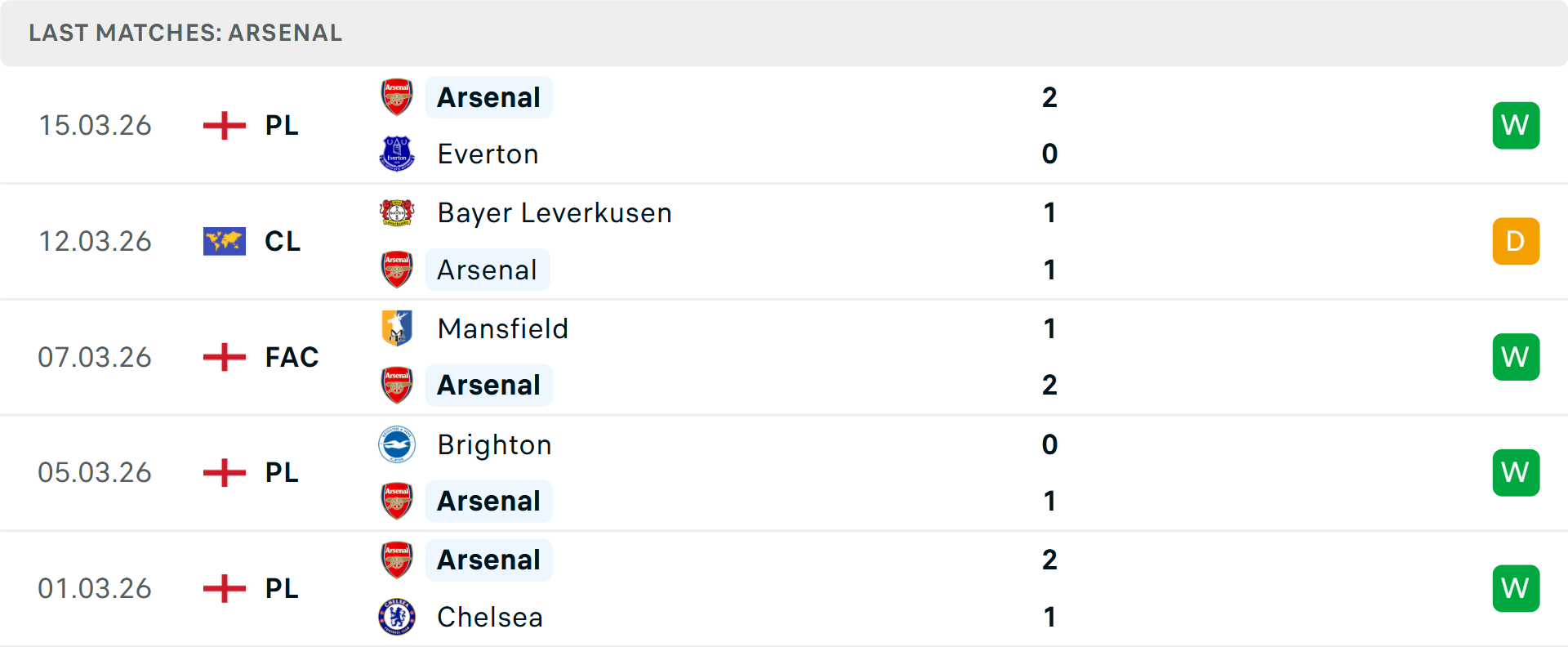
Task: Select the 12.03.26 match date
Action: click(x=95, y=241)
